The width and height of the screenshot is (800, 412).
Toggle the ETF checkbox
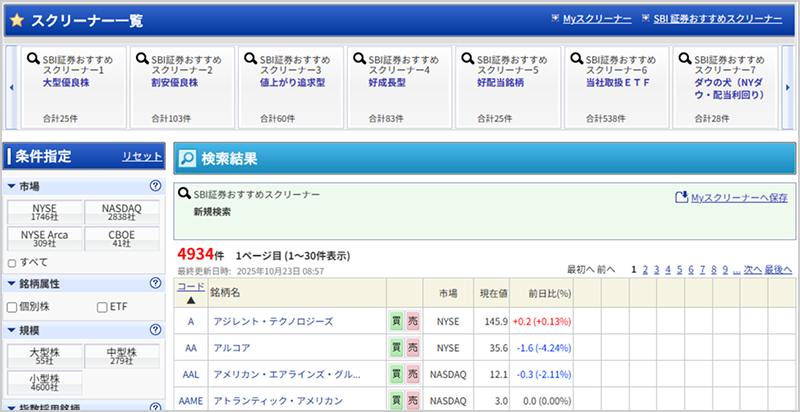coord(101,306)
